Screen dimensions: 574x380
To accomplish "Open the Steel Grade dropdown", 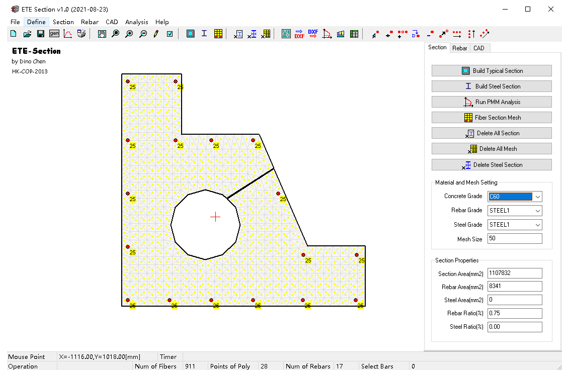I will pos(537,225).
